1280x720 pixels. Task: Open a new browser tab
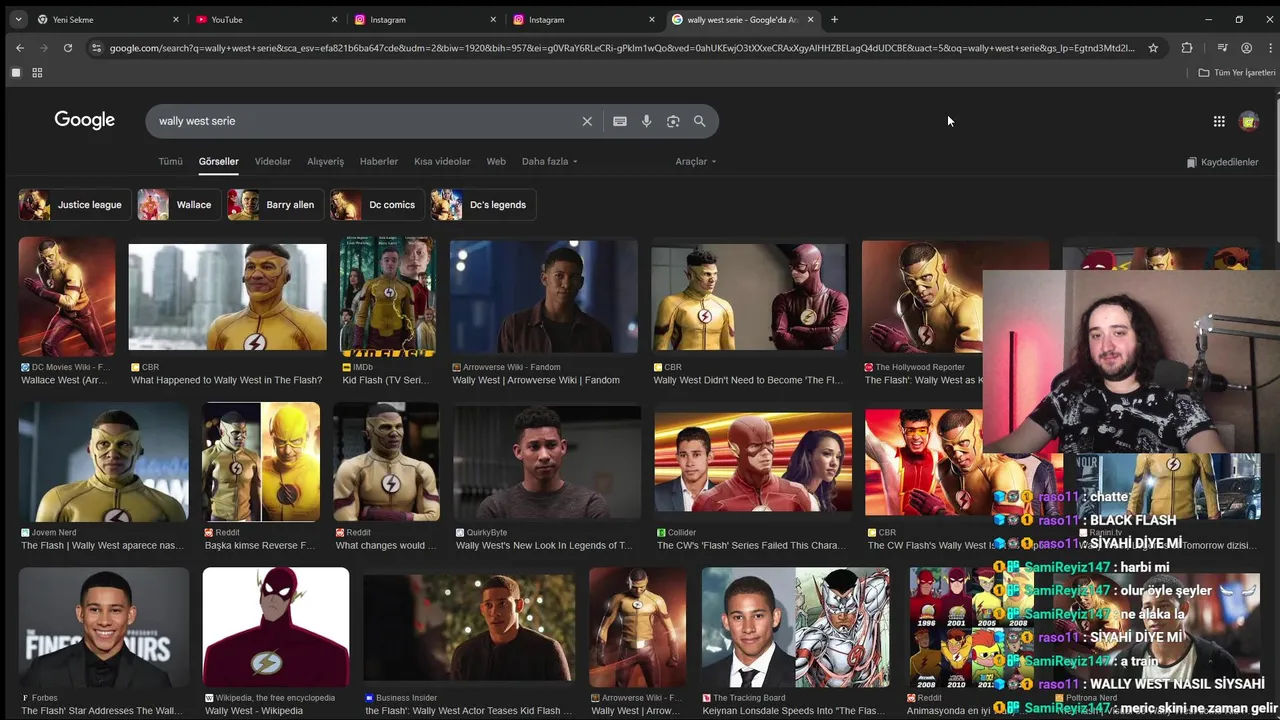click(x=834, y=19)
